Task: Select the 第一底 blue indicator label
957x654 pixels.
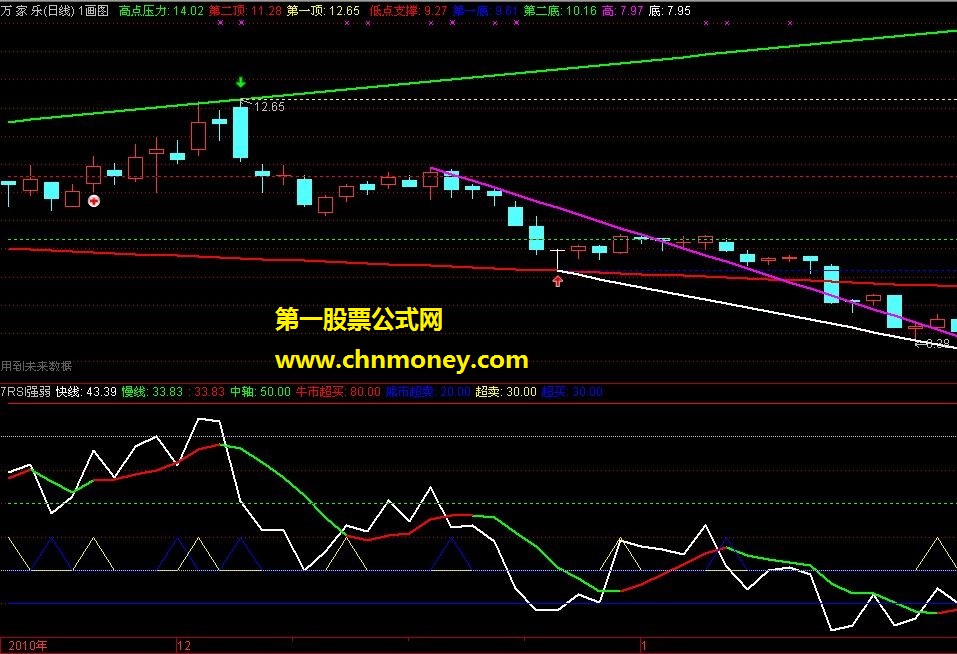Action: pos(485,10)
